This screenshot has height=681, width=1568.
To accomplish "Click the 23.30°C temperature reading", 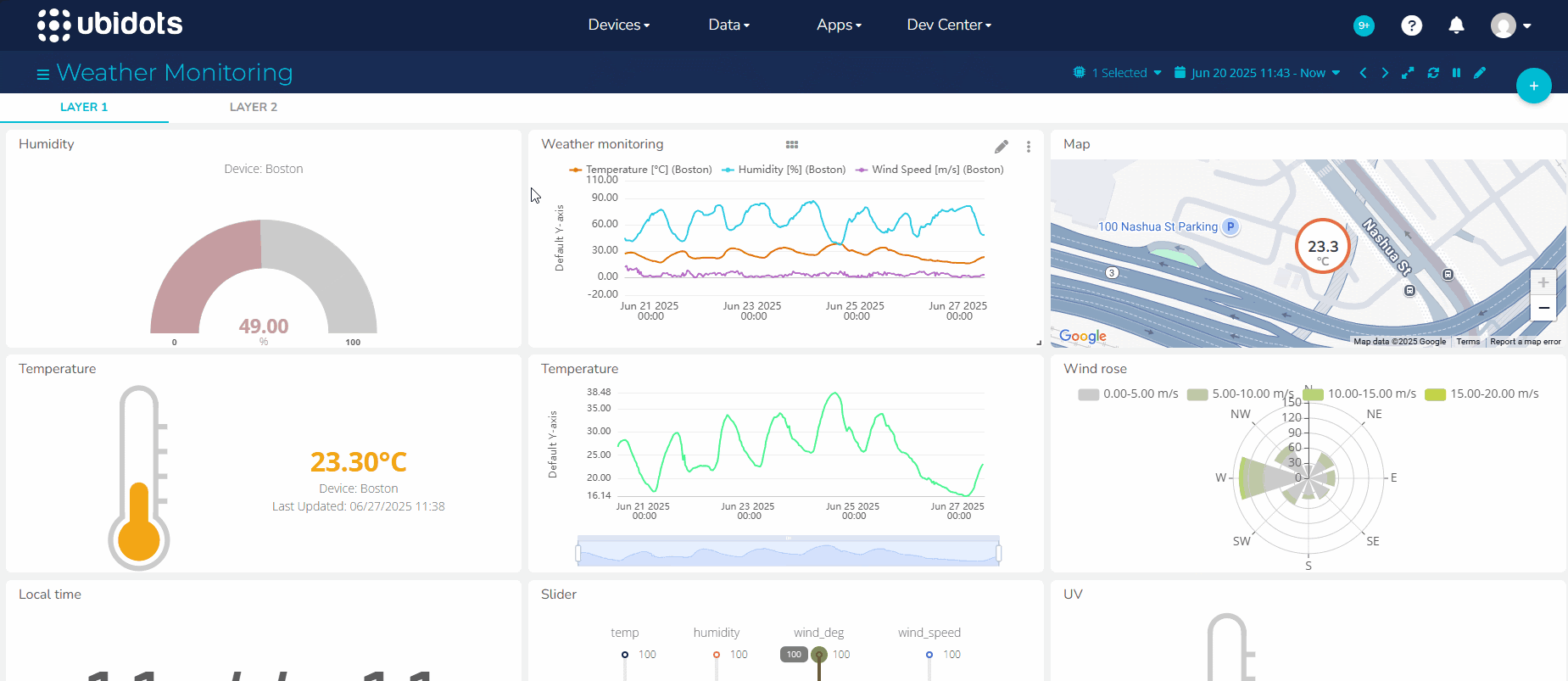I will point(359,462).
